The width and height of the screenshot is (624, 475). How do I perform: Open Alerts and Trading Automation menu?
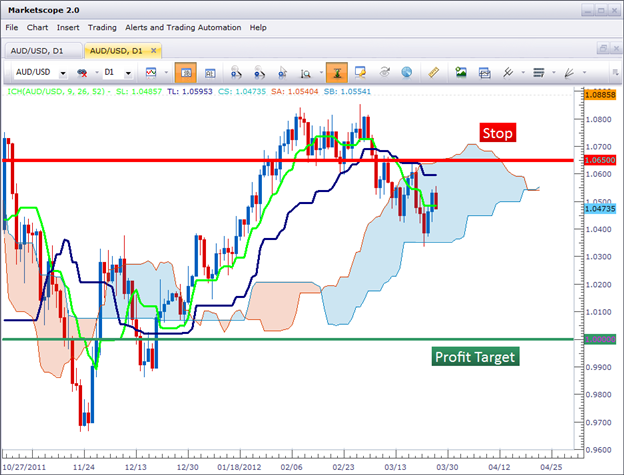click(183, 27)
